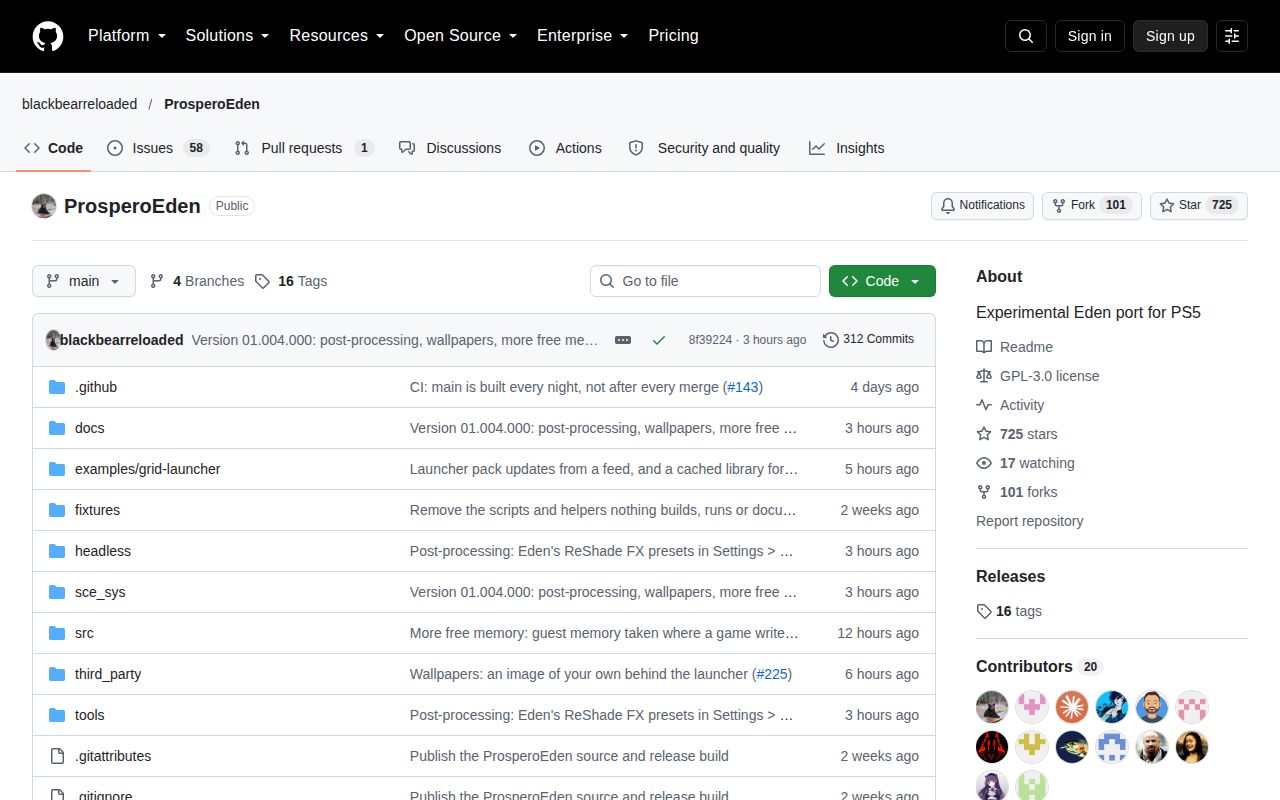Click the orange starburst contributor avatar
1280x800 pixels.
(x=1072, y=707)
